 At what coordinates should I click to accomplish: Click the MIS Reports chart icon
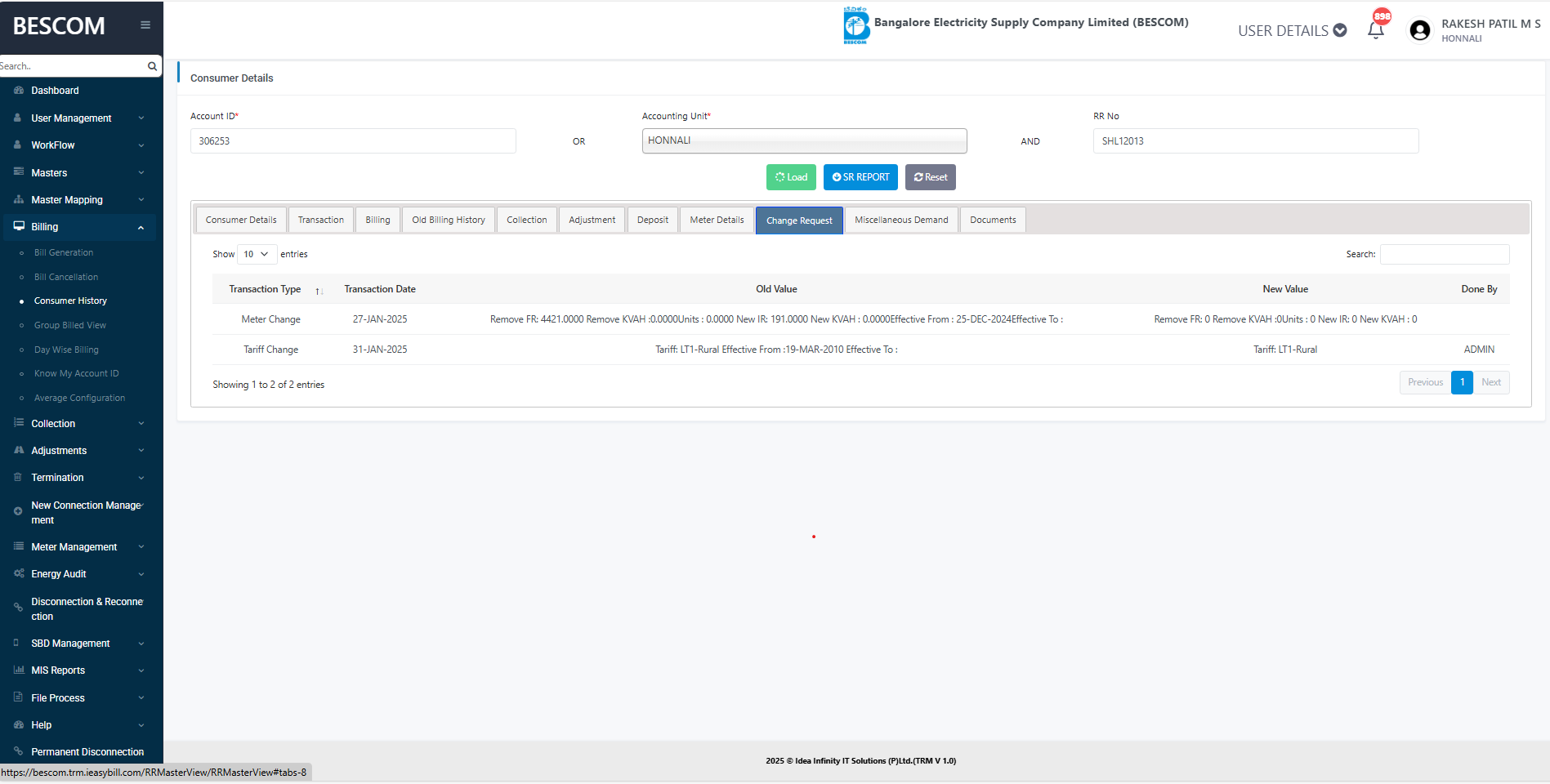(x=18, y=670)
